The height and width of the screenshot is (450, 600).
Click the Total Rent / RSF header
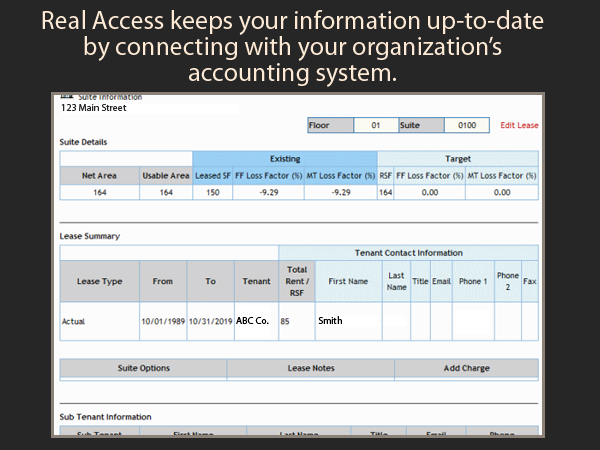tap(297, 281)
